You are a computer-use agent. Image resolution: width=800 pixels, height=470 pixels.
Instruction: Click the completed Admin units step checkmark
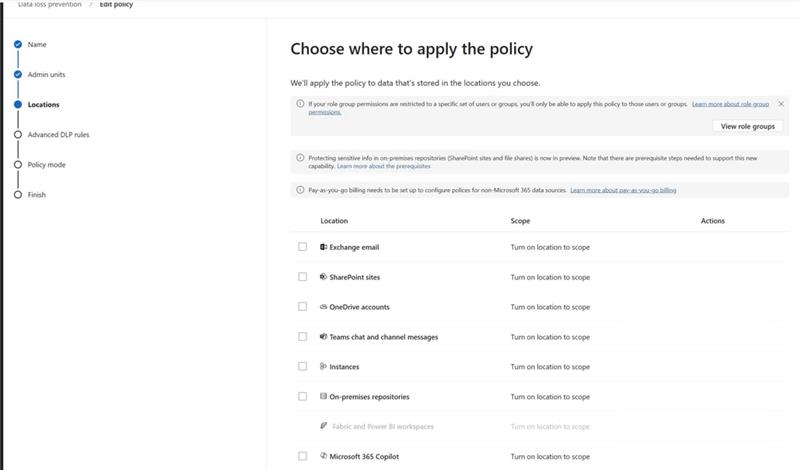(x=18, y=75)
